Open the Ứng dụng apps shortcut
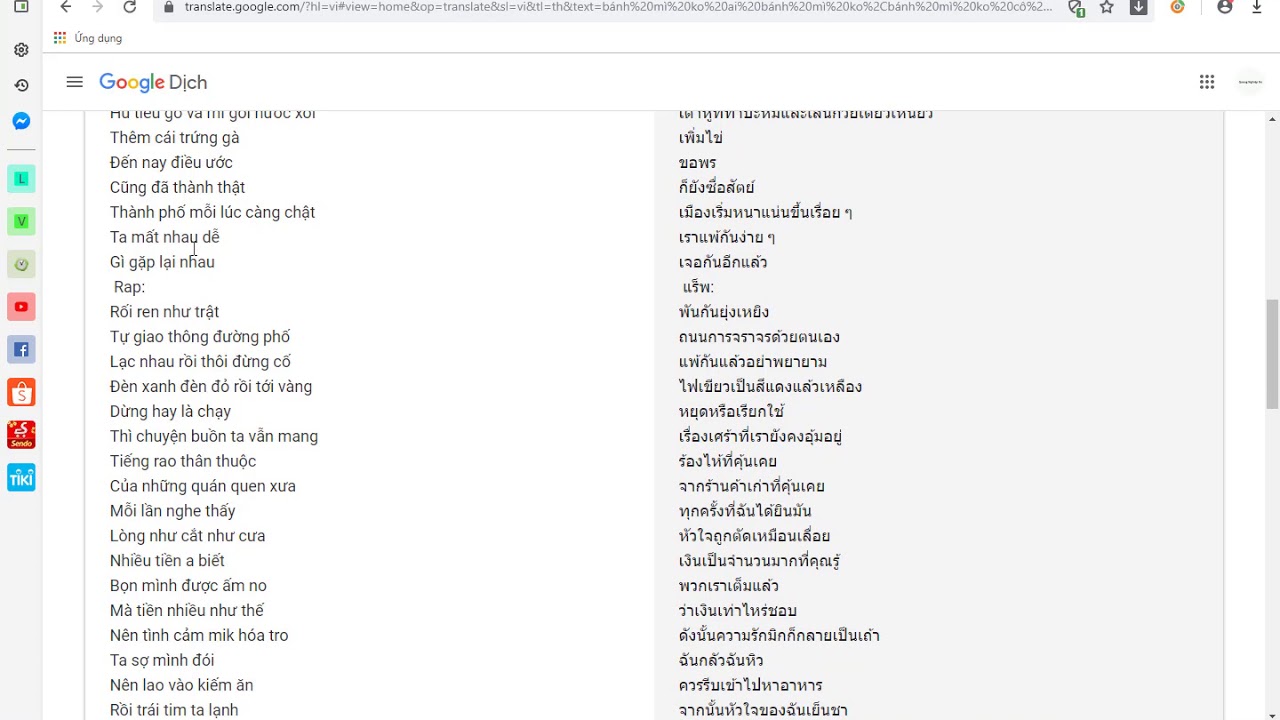 point(88,38)
